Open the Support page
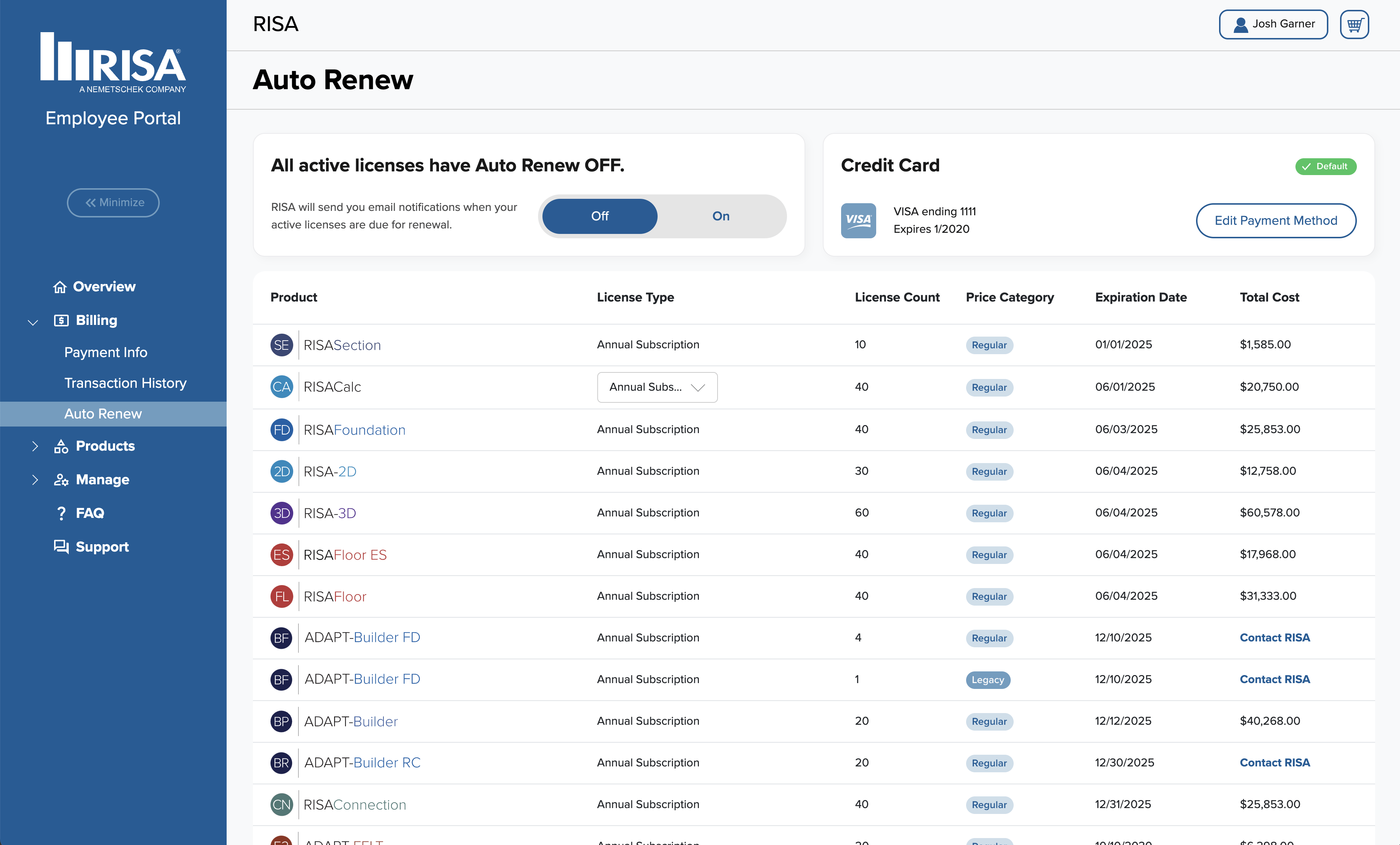1400x845 pixels. click(x=91, y=547)
